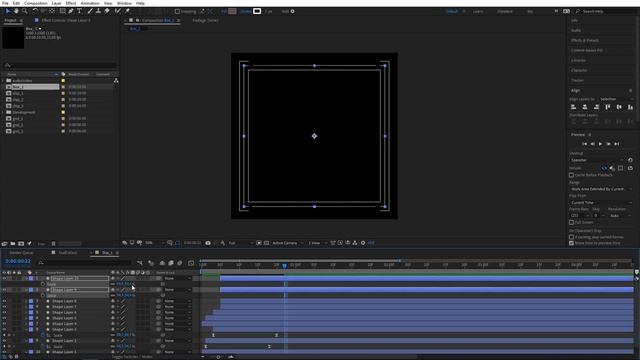The width and height of the screenshot is (640, 360).
Task: Open Range dropdown 'Work Area Extended By Current'
Action: point(601,189)
